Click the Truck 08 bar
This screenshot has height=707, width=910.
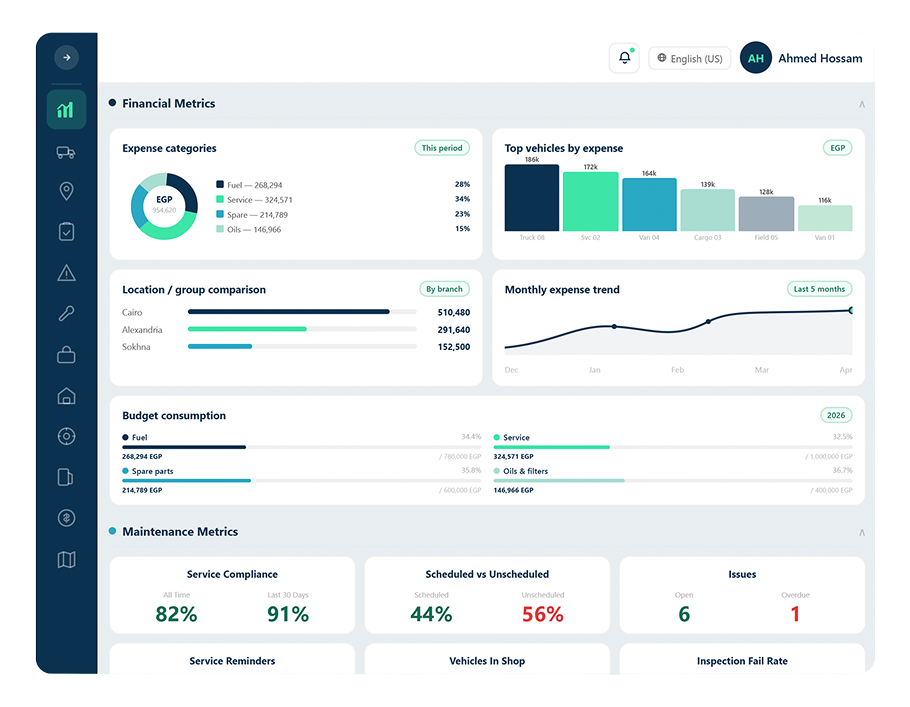pyautogui.click(x=532, y=198)
